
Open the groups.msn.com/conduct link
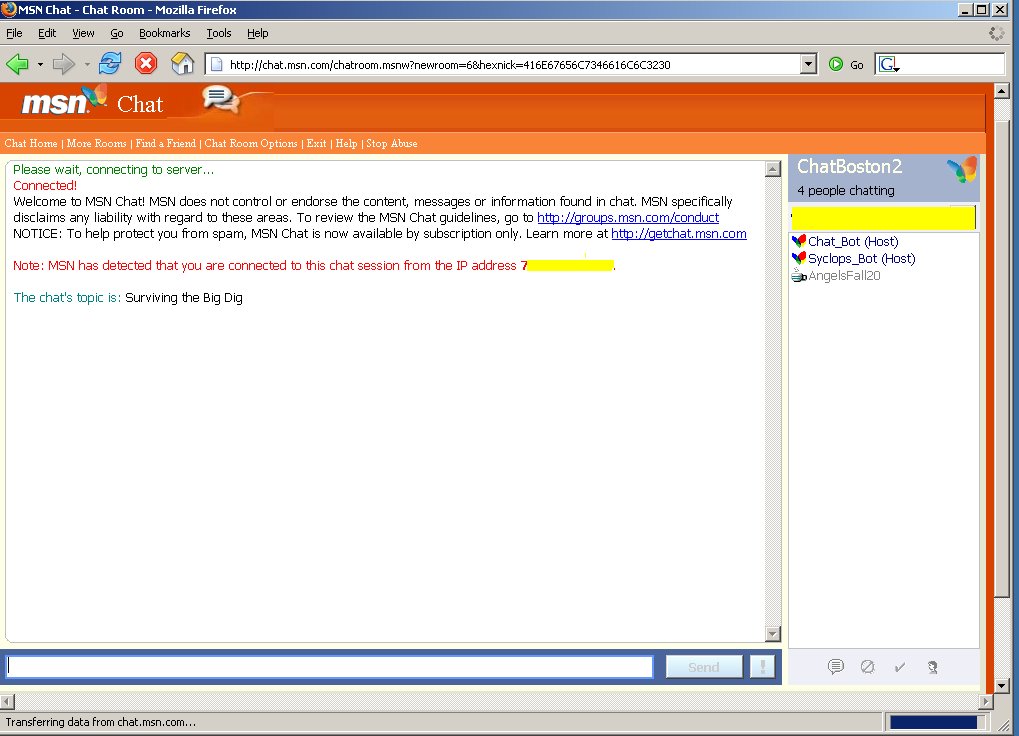click(627, 217)
